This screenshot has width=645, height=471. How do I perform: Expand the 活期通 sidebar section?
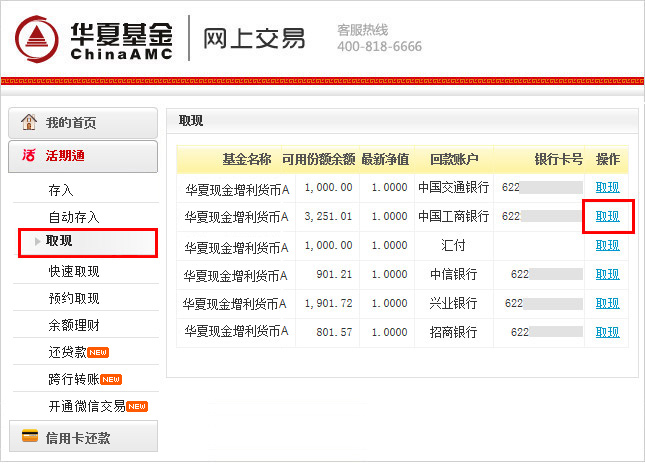click(83, 156)
